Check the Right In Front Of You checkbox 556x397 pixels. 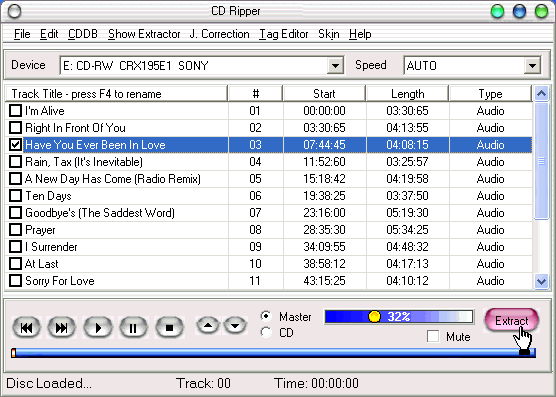(x=15, y=128)
